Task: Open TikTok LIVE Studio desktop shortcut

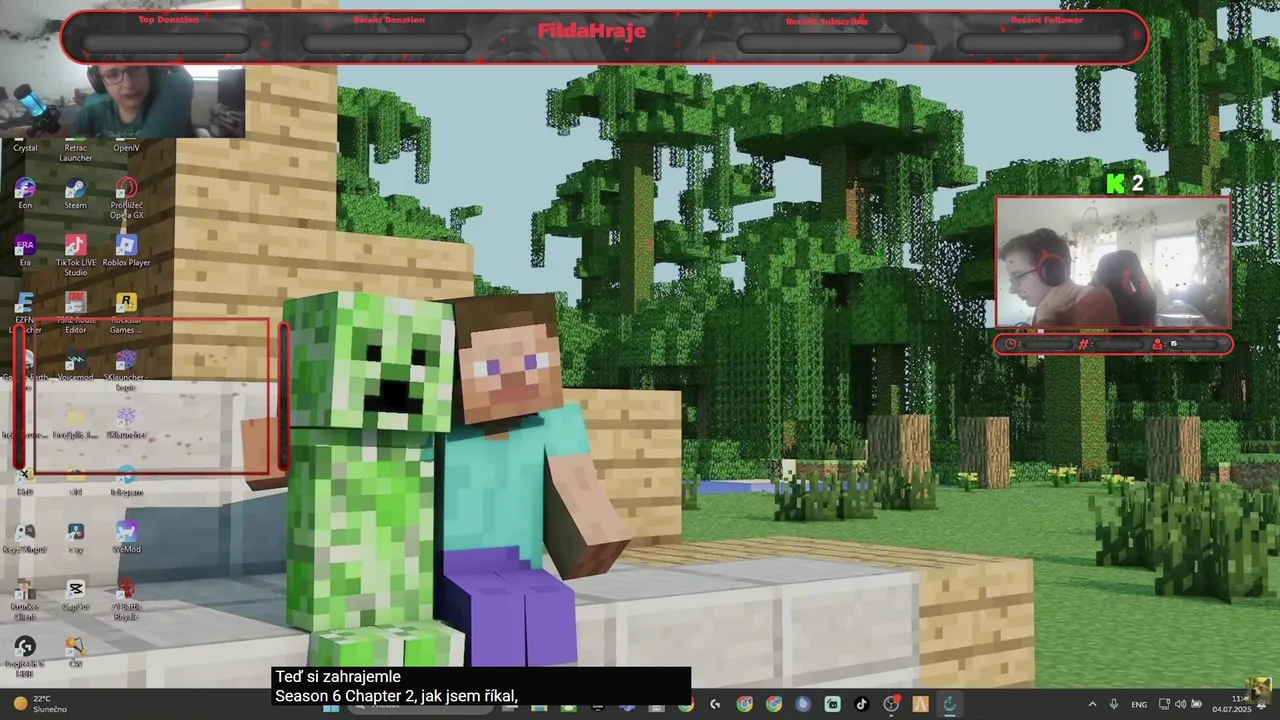Action: (x=75, y=256)
